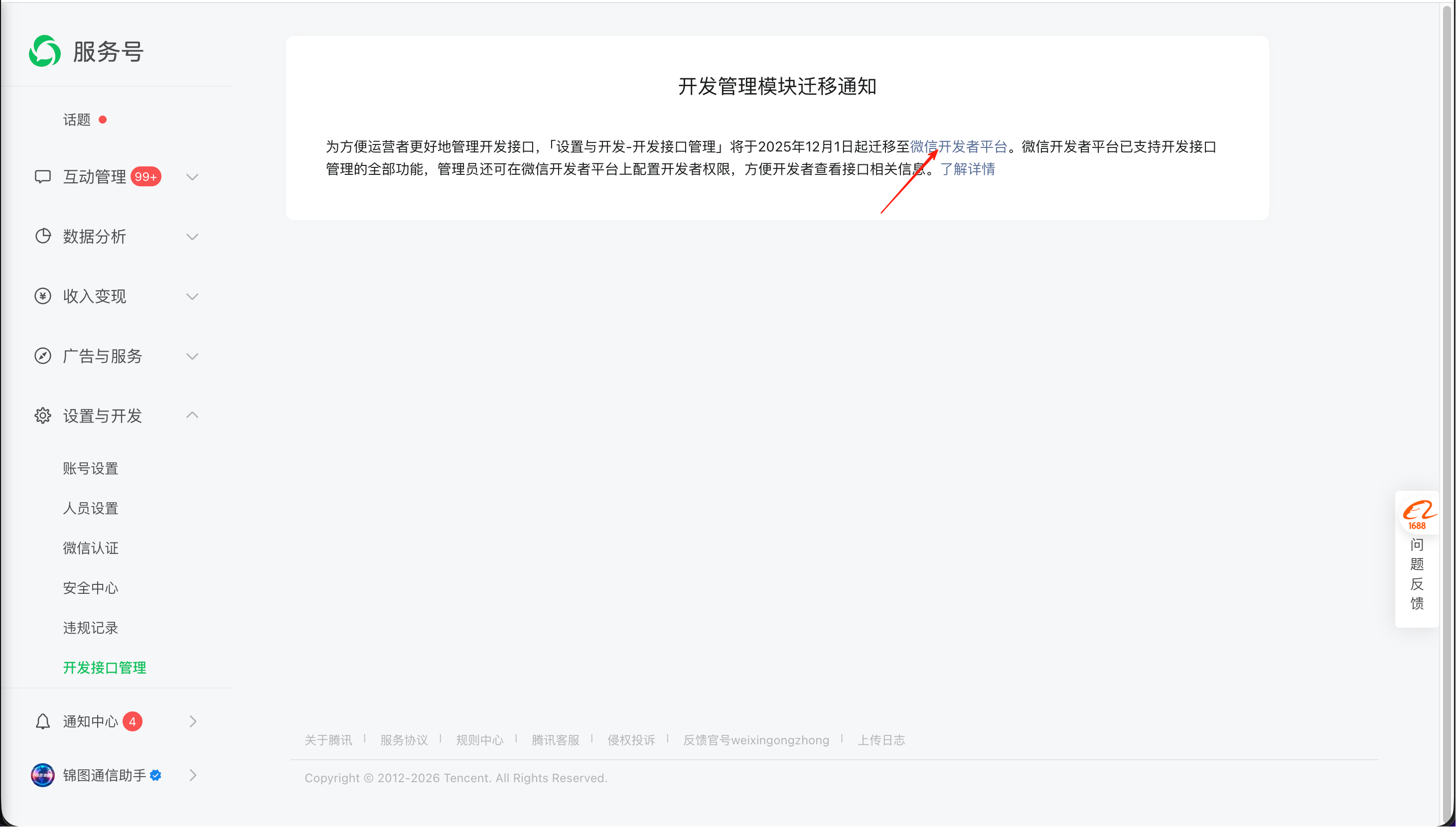This screenshot has height=827, width=1456.
Task: Click the 数据分析 menu label
Action: pyautogui.click(x=94, y=237)
